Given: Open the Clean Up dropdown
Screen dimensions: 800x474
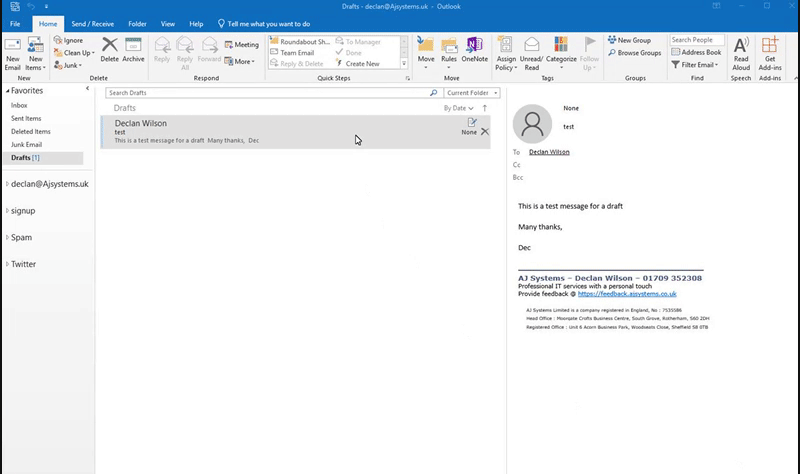Looking at the screenshot, I should (x=74, y=53).
